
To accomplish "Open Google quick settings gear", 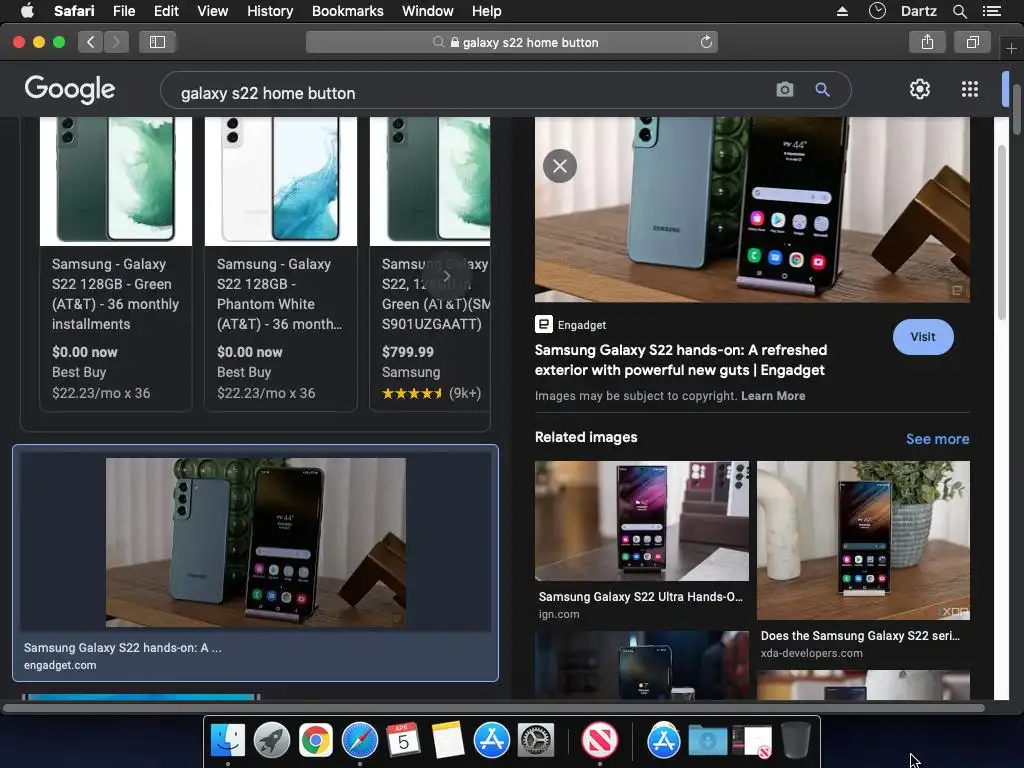I will pos(920,89).
